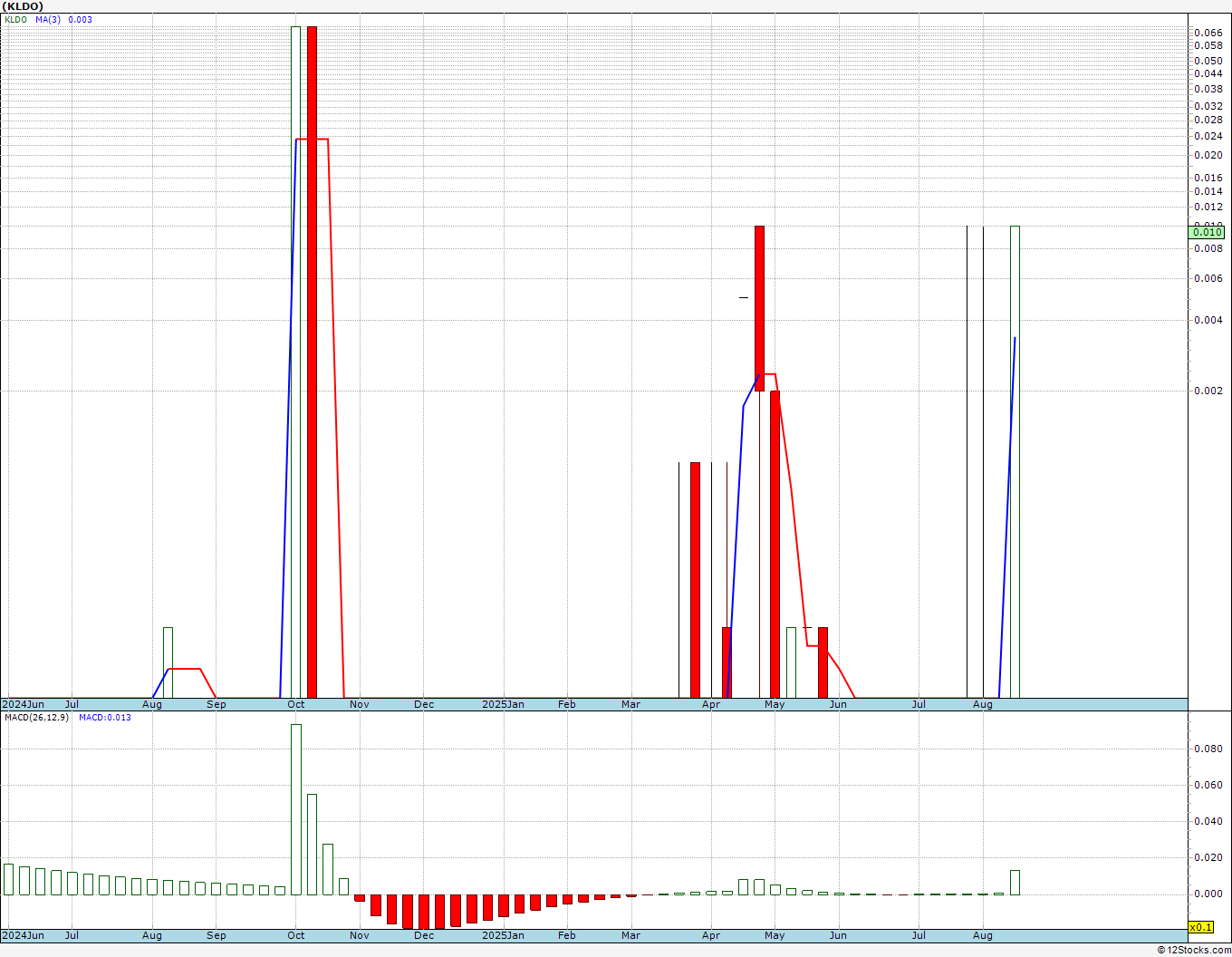Click the Oct label on MACD time axis
This screenshot has height=957, width=1232.
(295, 935)
